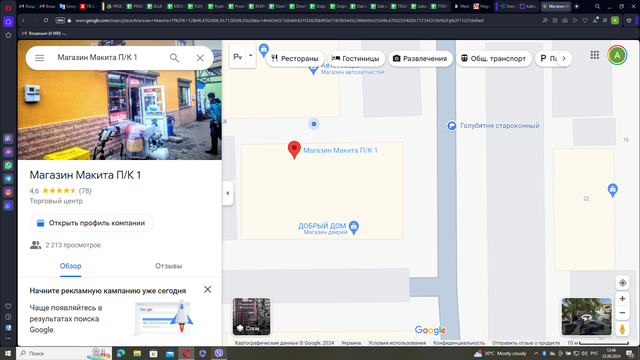The image size is (640, 360).
Task: Clear the search box with X
Action: [200, 58]
